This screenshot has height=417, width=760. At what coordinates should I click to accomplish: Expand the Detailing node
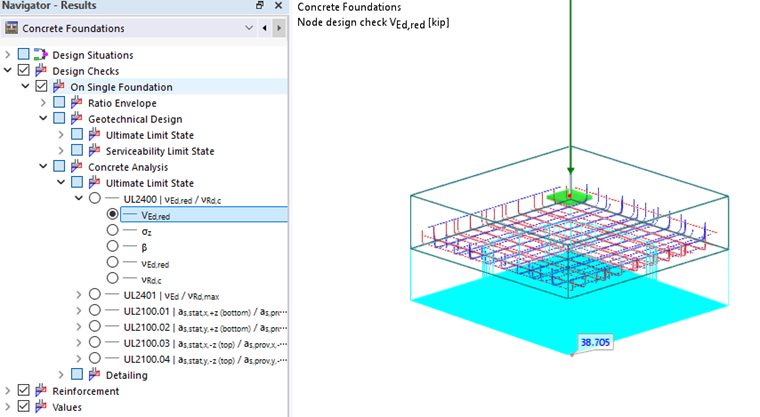point(61,374)
